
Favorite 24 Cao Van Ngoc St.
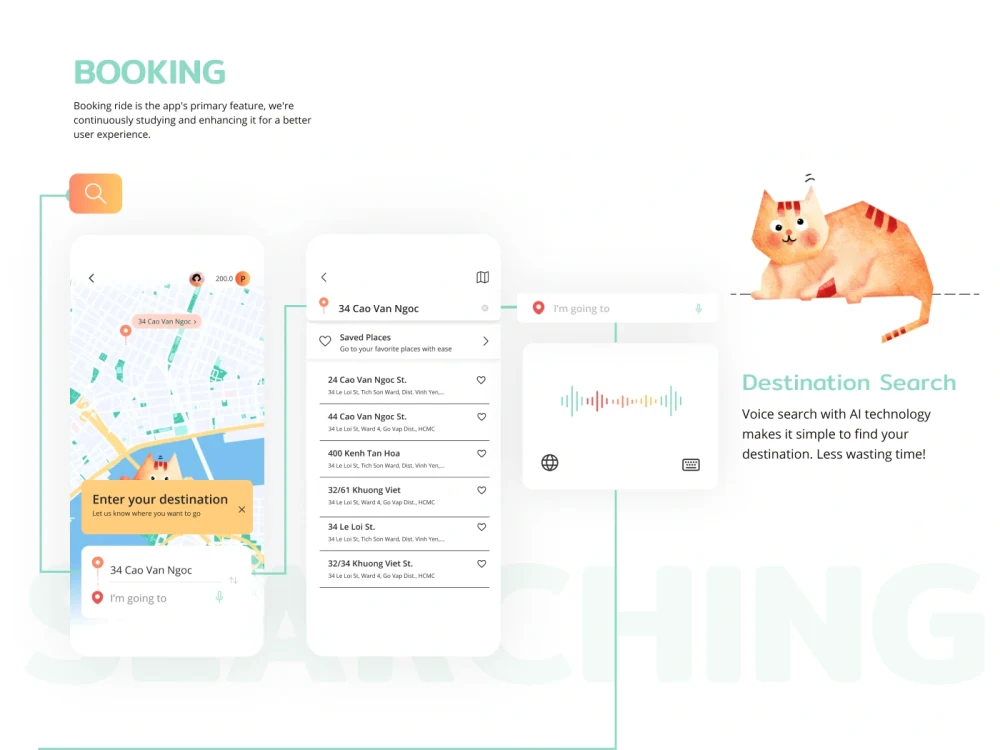tap(482, 380)
